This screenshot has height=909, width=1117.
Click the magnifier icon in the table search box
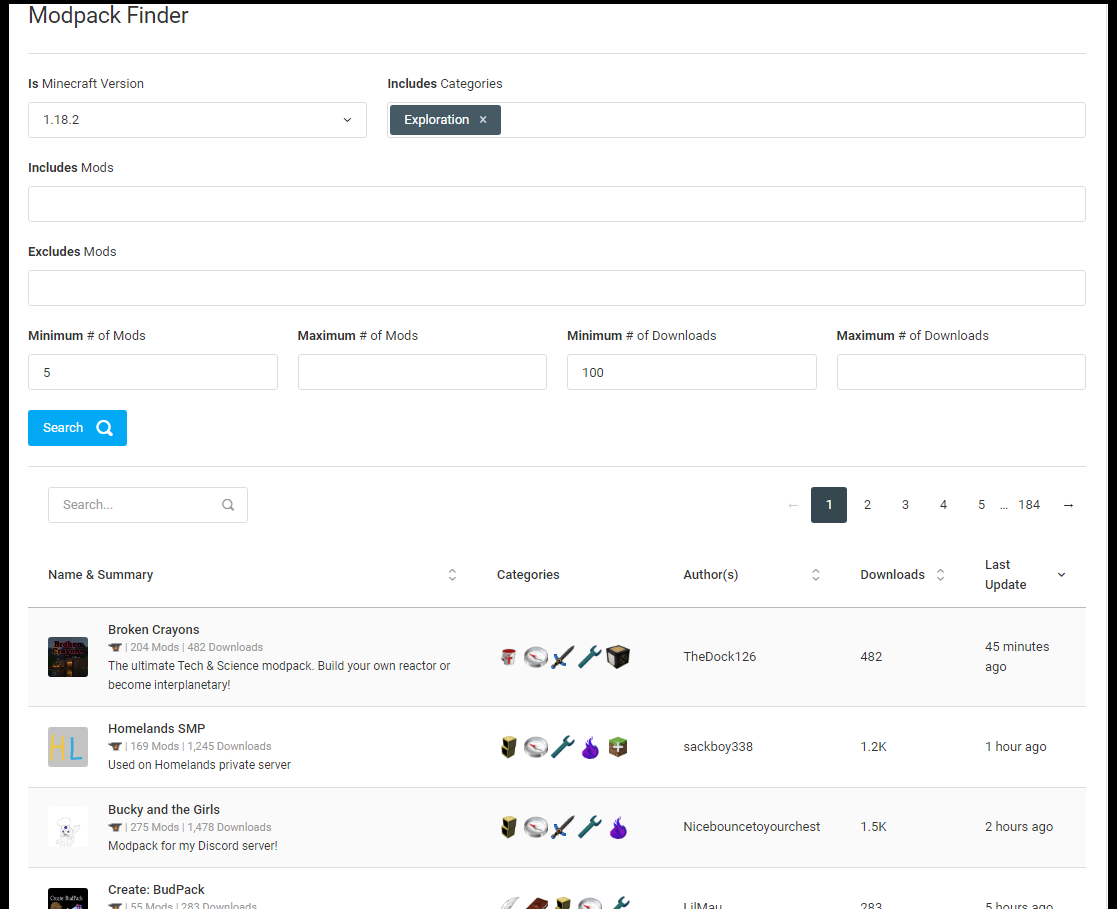(228, 505)
